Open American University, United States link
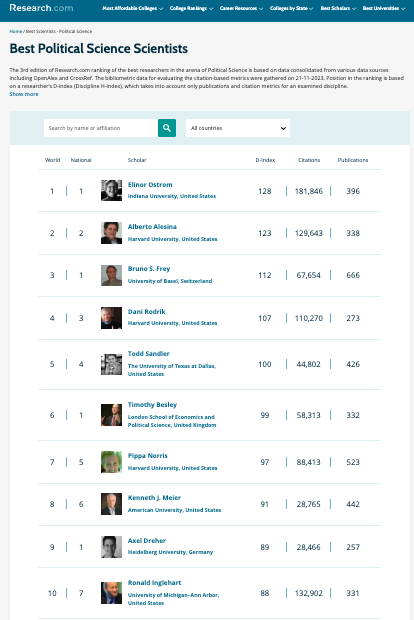 pyautogui.click(x=174, y=510)
